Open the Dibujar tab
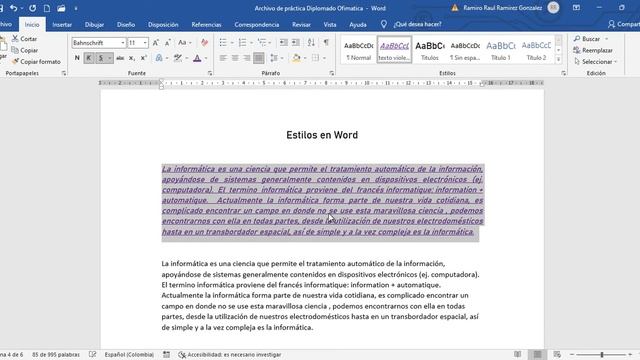The image size is (640, 360). pos(94,24)
